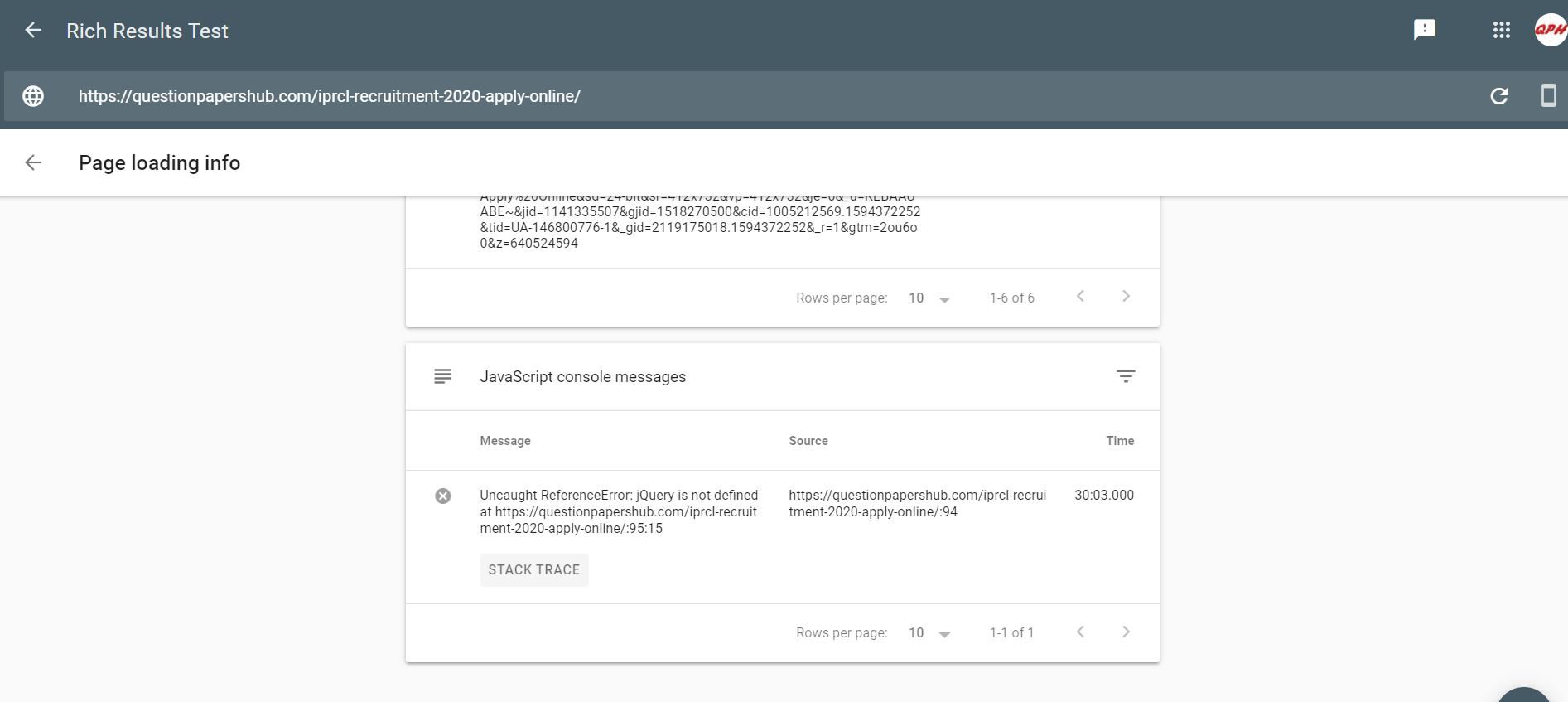Go back from Page loading info
This screenshot has width=1568, height=702.
[33, 162]
